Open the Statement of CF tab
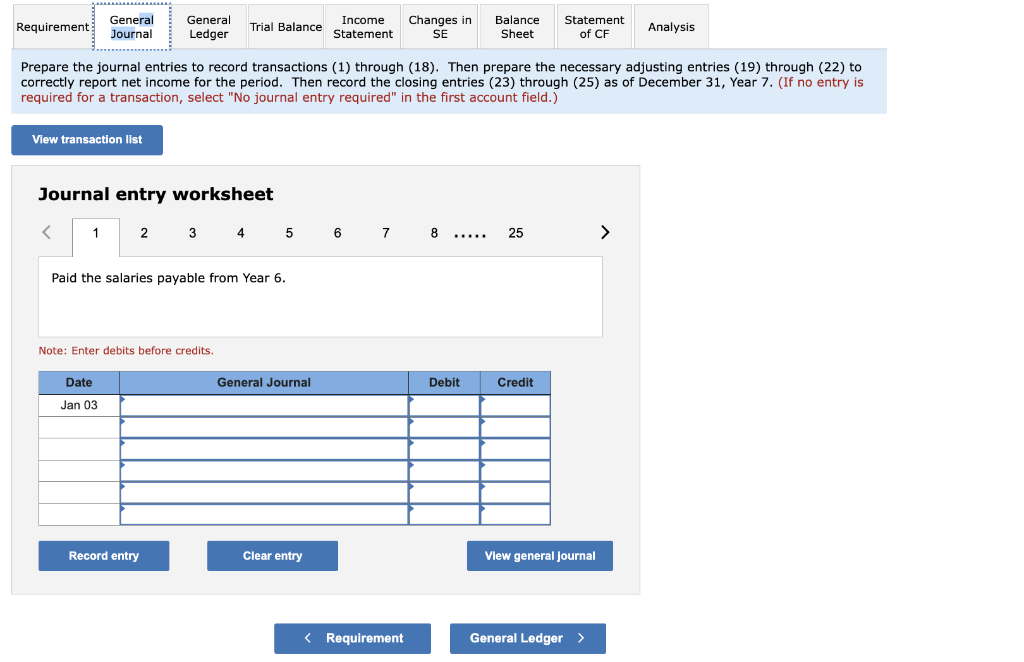Screen dimensions: 1024x662 (x=594, y=26)
